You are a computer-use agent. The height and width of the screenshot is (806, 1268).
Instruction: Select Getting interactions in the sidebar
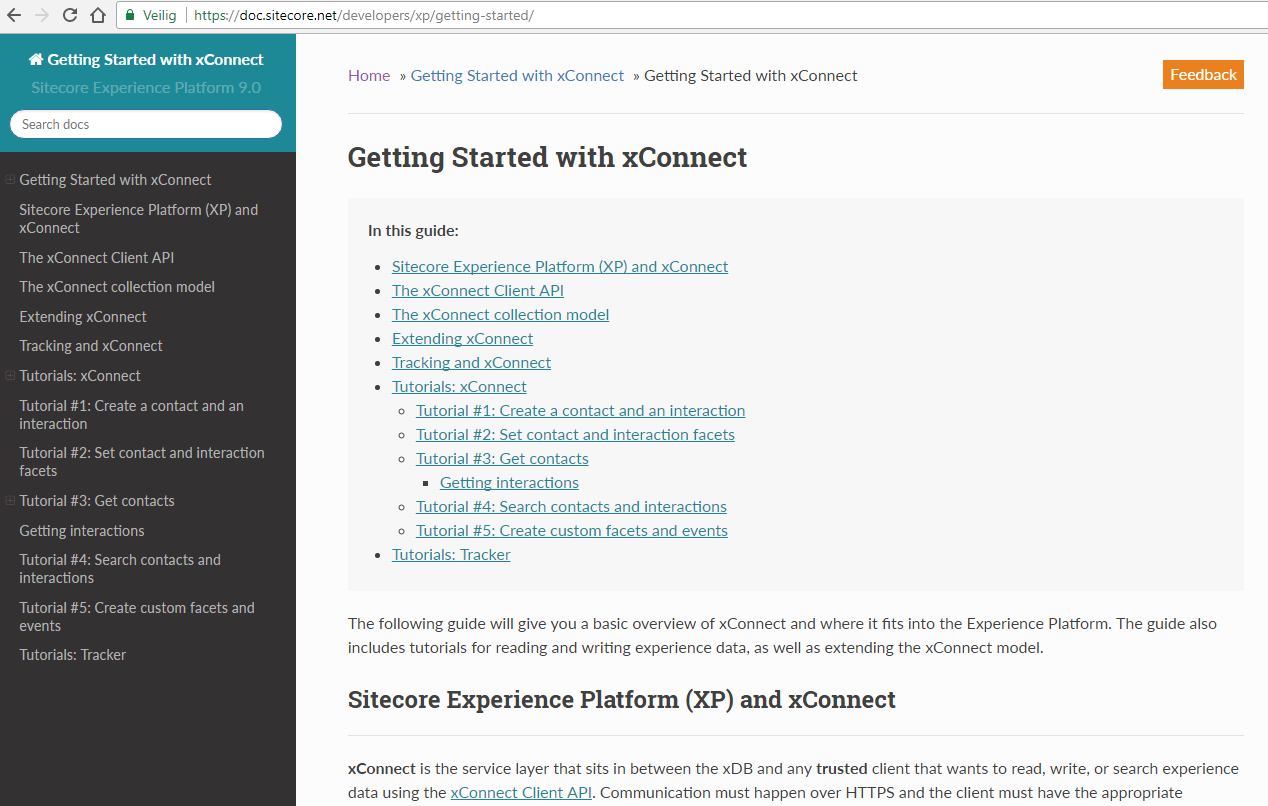pyautogui.click(x=82, y=531)
